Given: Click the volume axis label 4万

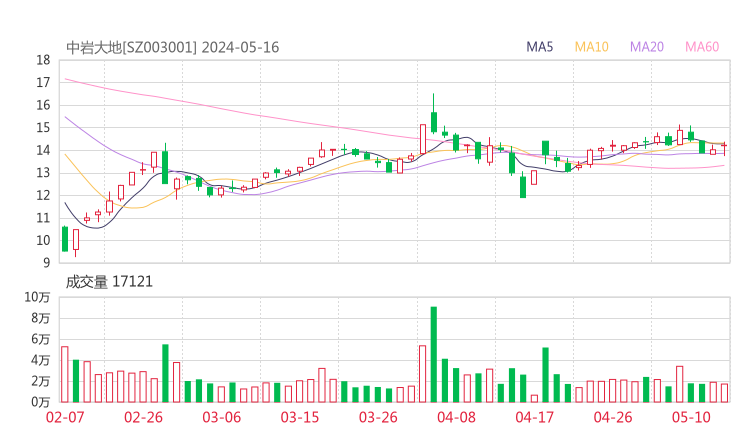Looking at the screenshot, I should tap(41, 361).
